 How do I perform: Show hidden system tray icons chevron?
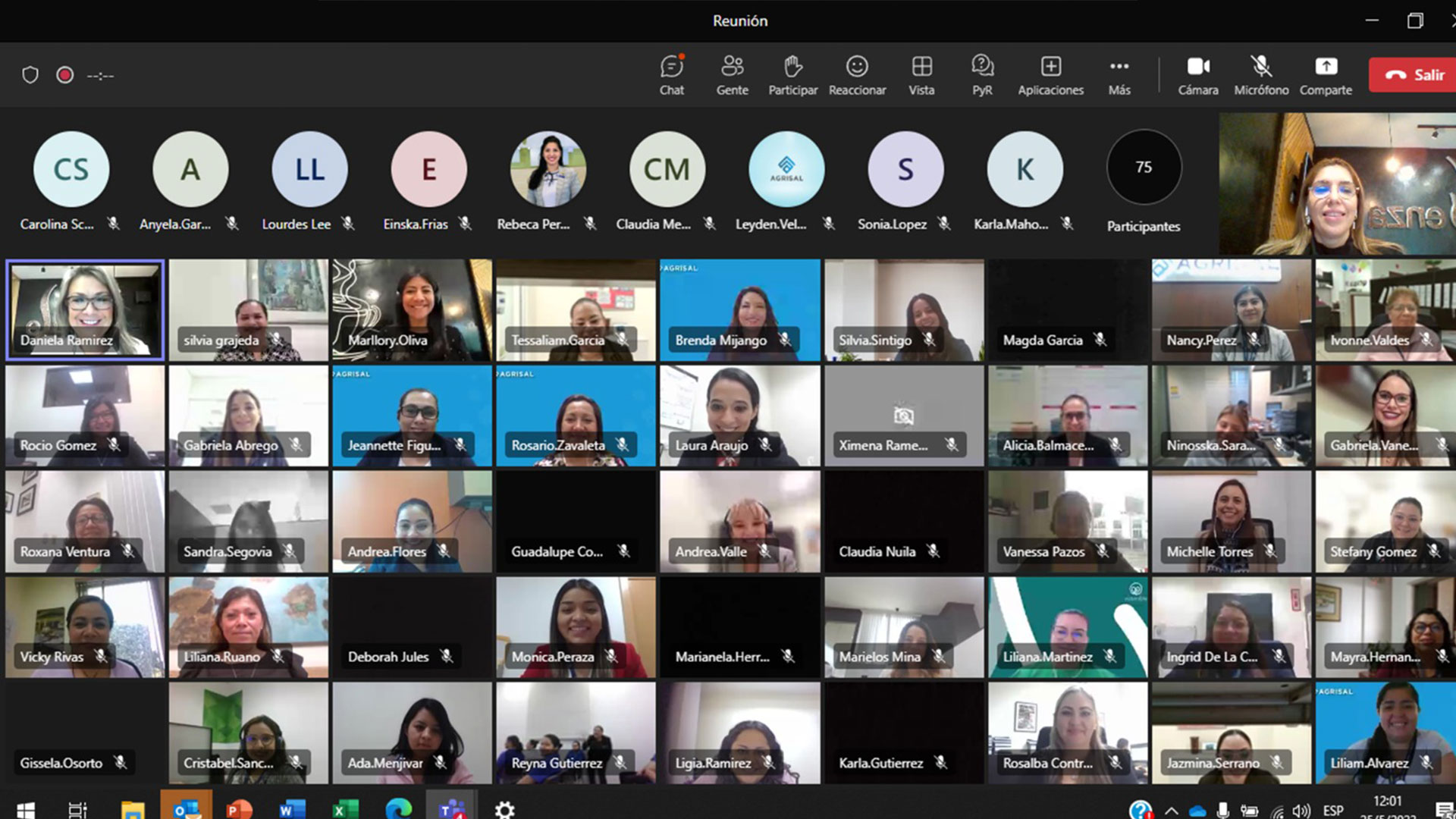(1171, 811)
